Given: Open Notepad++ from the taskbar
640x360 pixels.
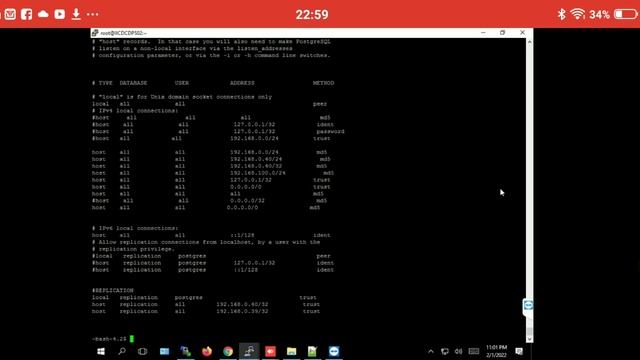Looking at the screenshot, I should (312, 351).
